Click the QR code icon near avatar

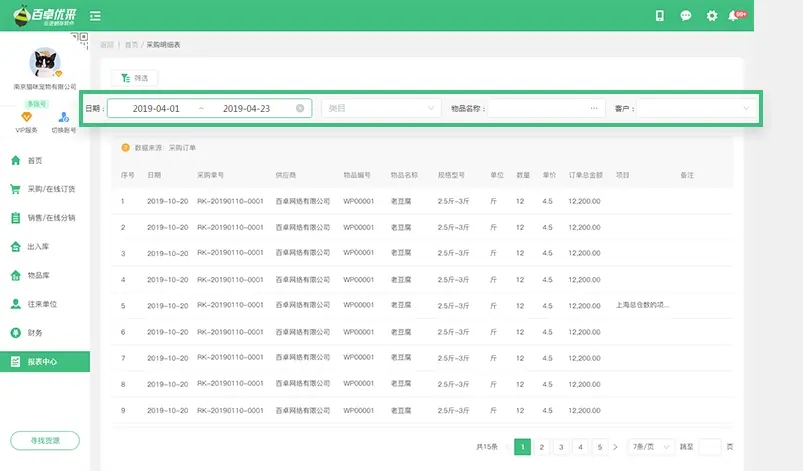pyautogui.click(x=83, y=38)
